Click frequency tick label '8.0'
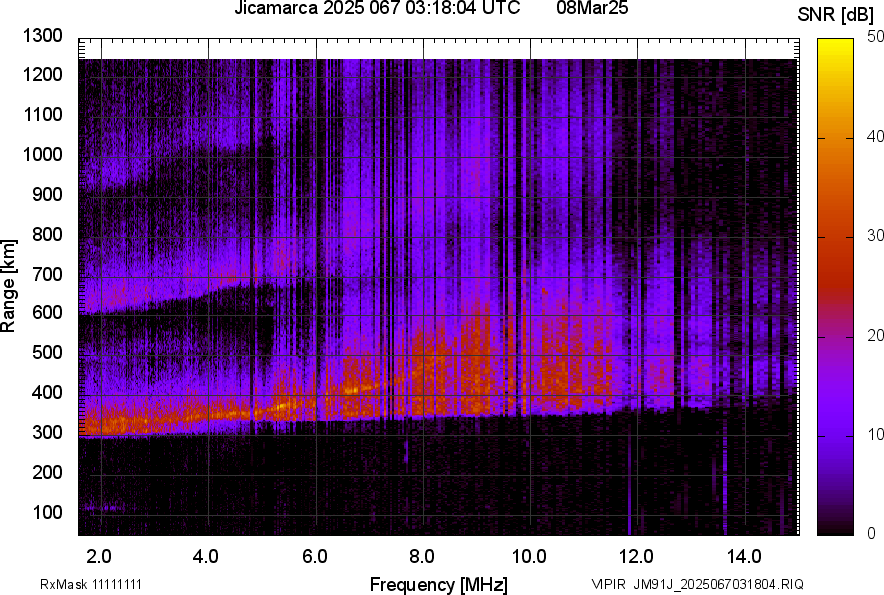884x595 pixels. point(422,557)
